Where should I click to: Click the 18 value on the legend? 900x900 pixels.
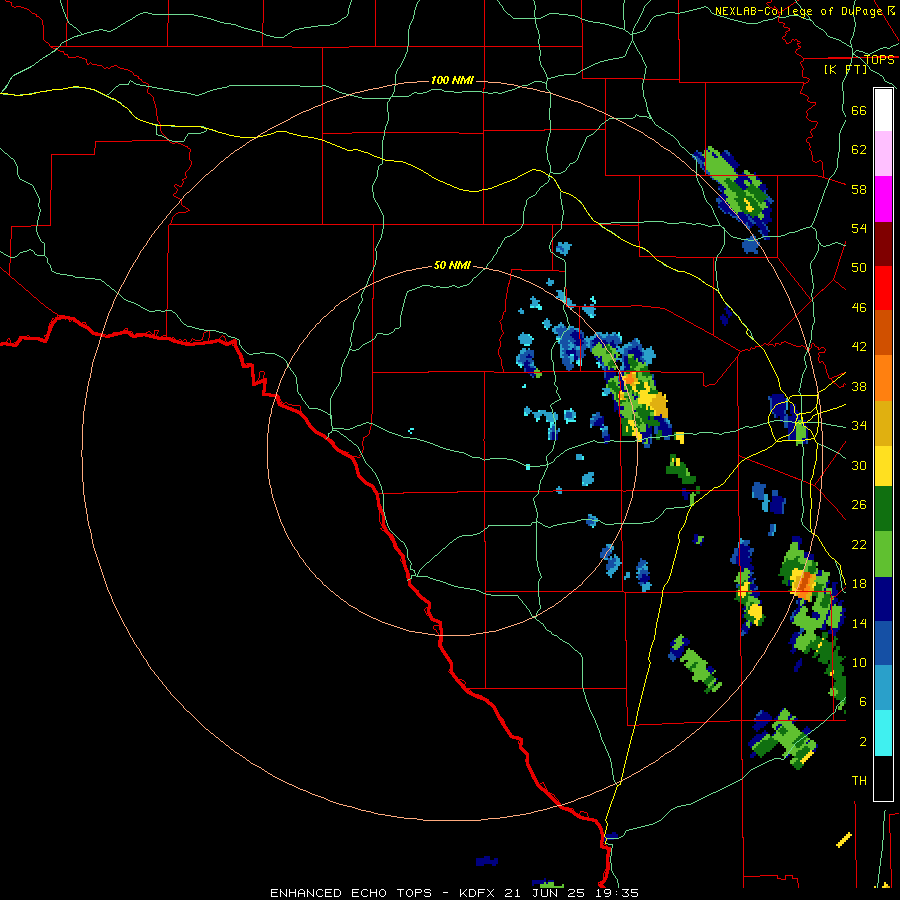[x=859, y=584]
